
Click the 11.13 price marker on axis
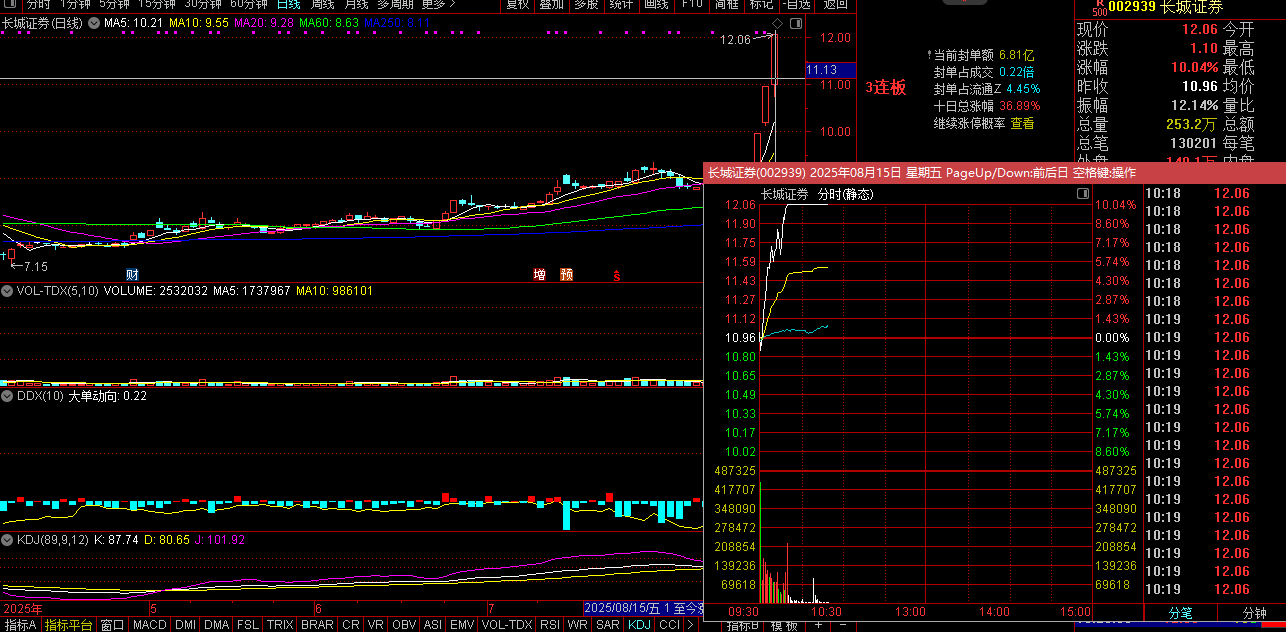click(831, 70)
